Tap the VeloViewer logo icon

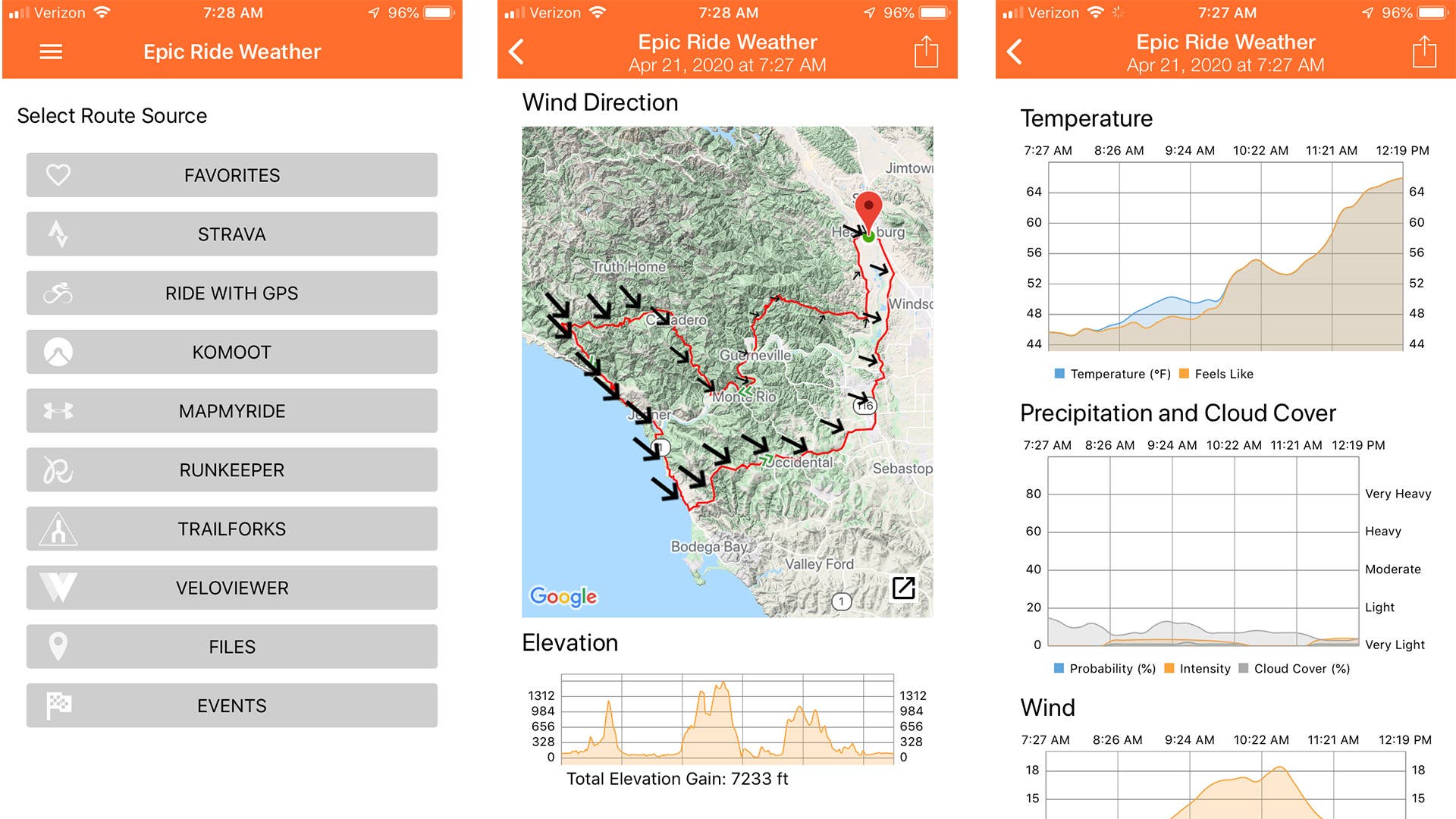(58, 588)
